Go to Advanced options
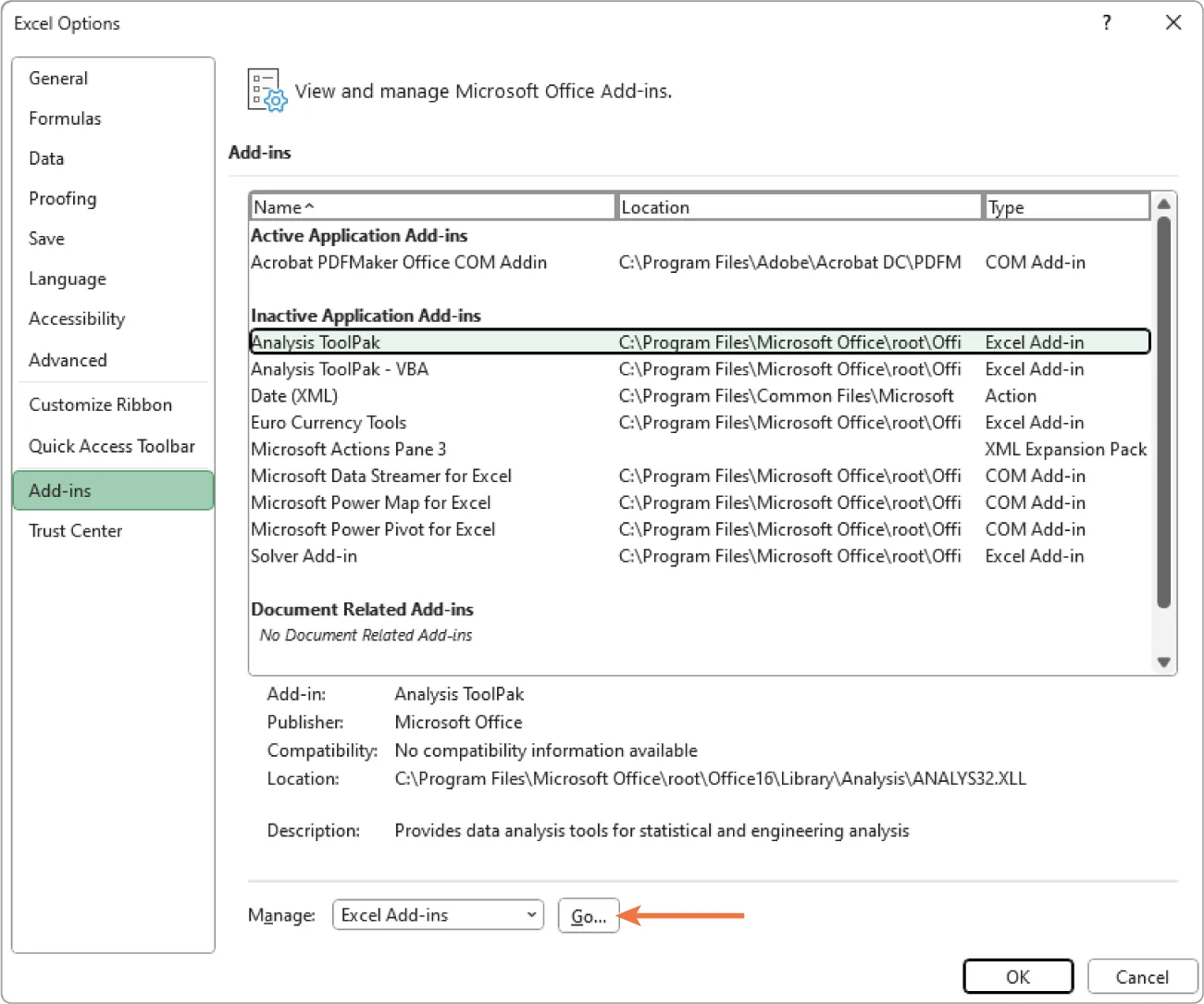1204x1004 pixels. [x=68, y=360]
